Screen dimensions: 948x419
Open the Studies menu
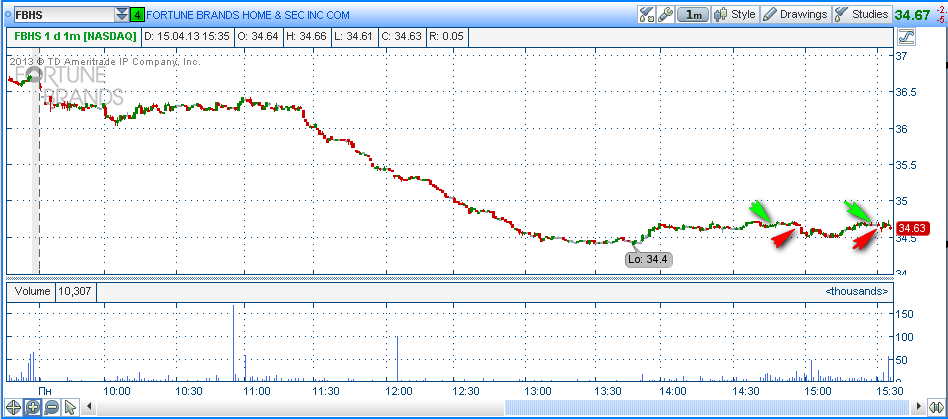pyautogui.click(x=862, y=15)
